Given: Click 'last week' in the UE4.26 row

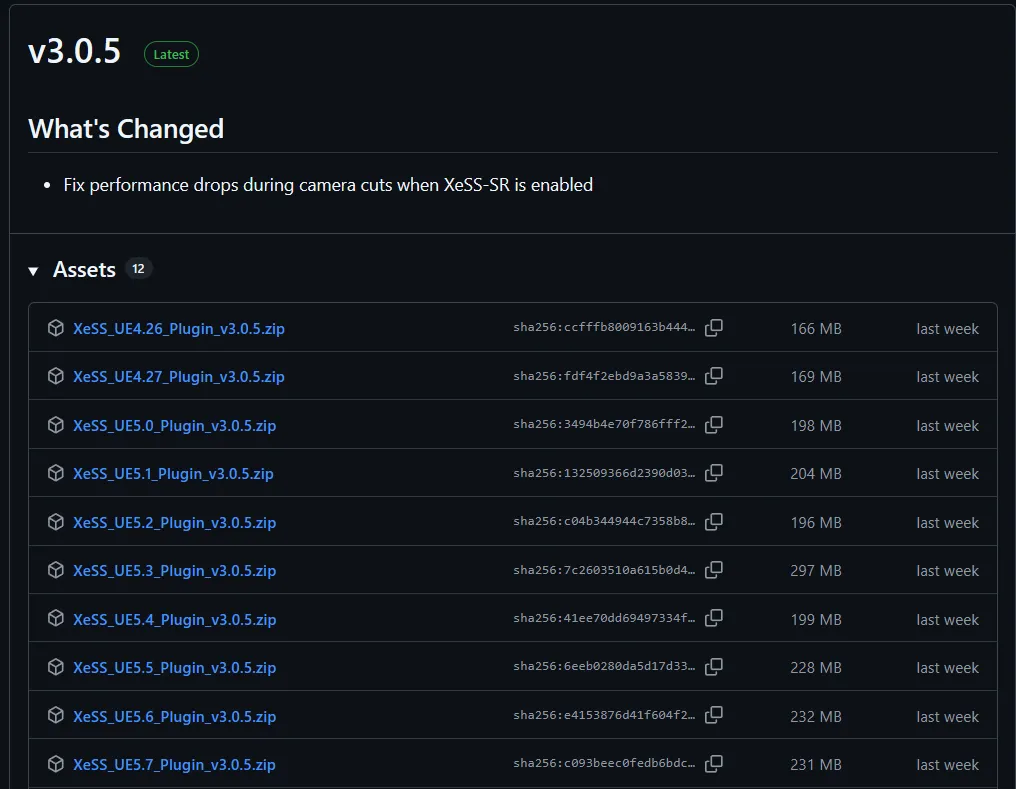Looking at the screenshot, I should coord(947,328).
